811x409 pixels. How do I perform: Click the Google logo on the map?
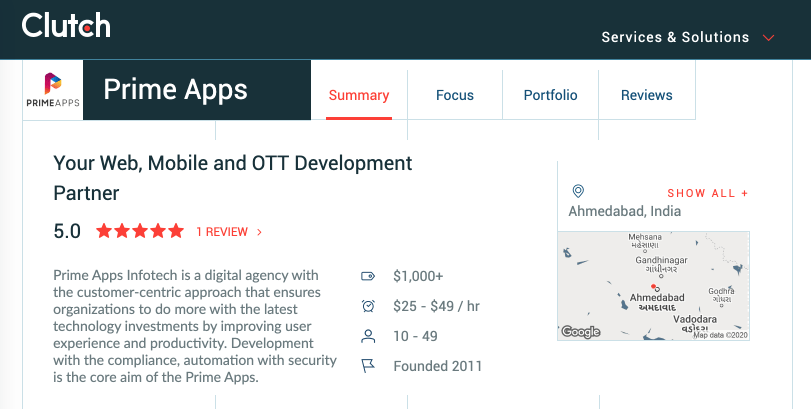point(580,332)
